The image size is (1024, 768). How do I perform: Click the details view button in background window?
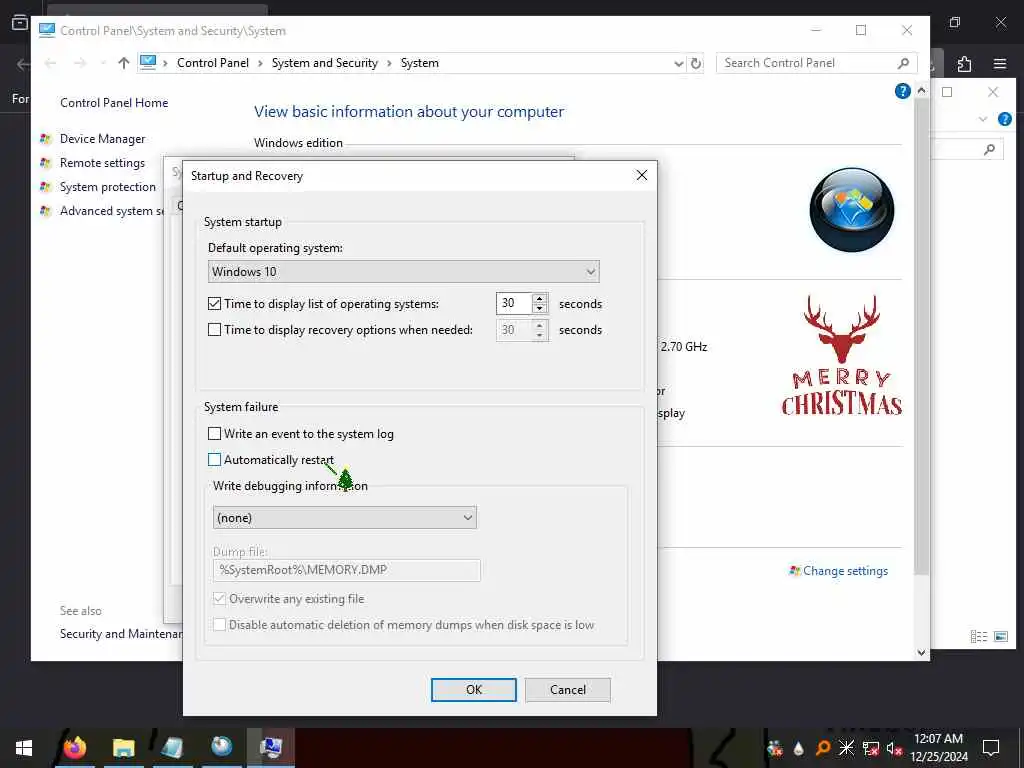[979, 636]
